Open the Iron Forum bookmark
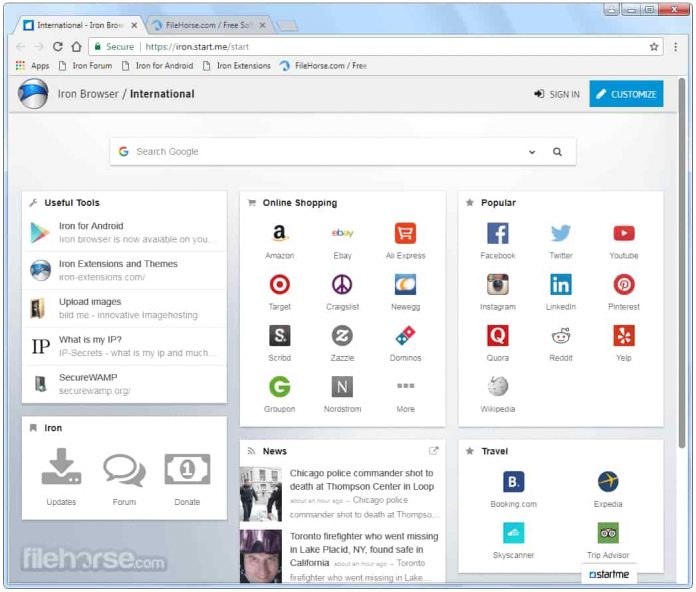Screen dimensions: 696x592 (x=86, y=66)
